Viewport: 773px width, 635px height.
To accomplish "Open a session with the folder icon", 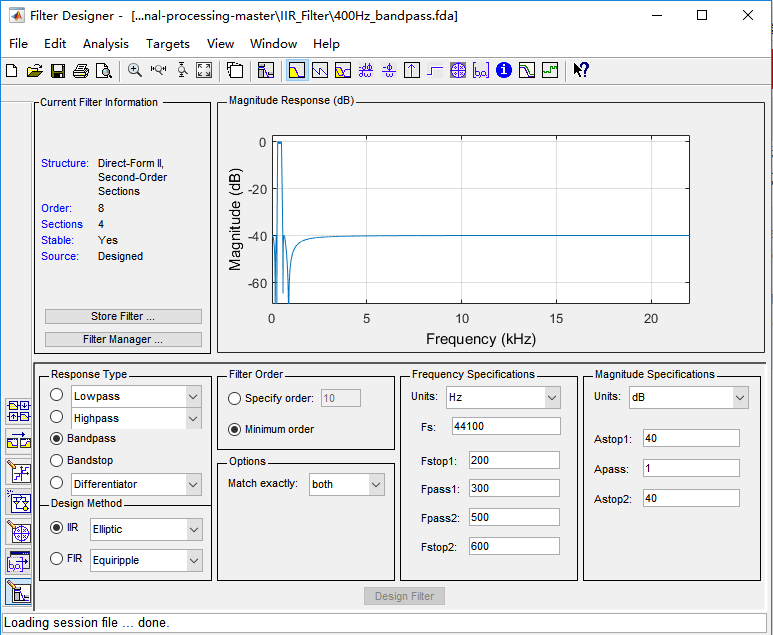I will (35, 71).
